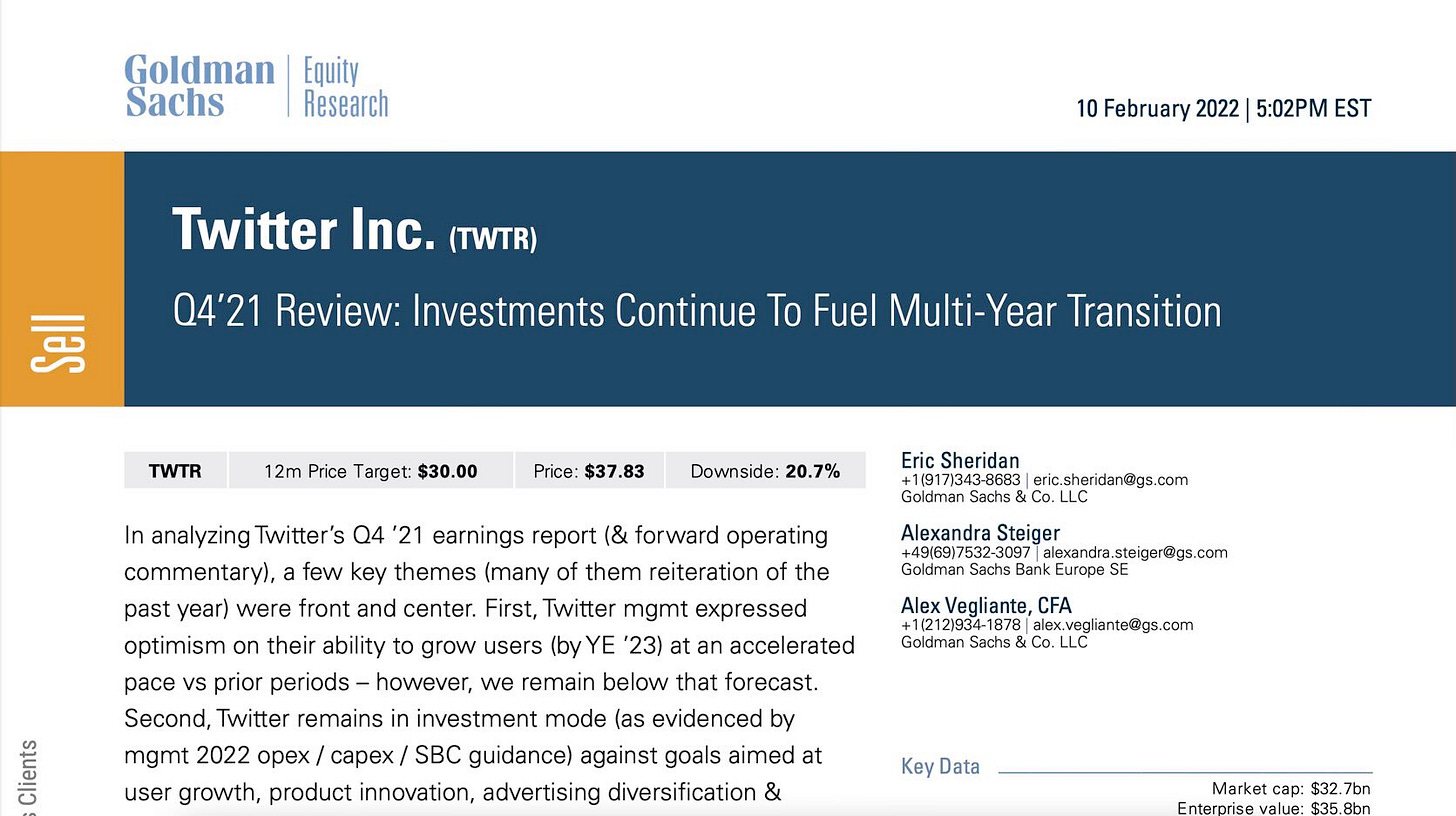The width and height of the screenshot is (1456, 816).
Task: Click the Goldman Sachs logo
Action: (199, 86)
